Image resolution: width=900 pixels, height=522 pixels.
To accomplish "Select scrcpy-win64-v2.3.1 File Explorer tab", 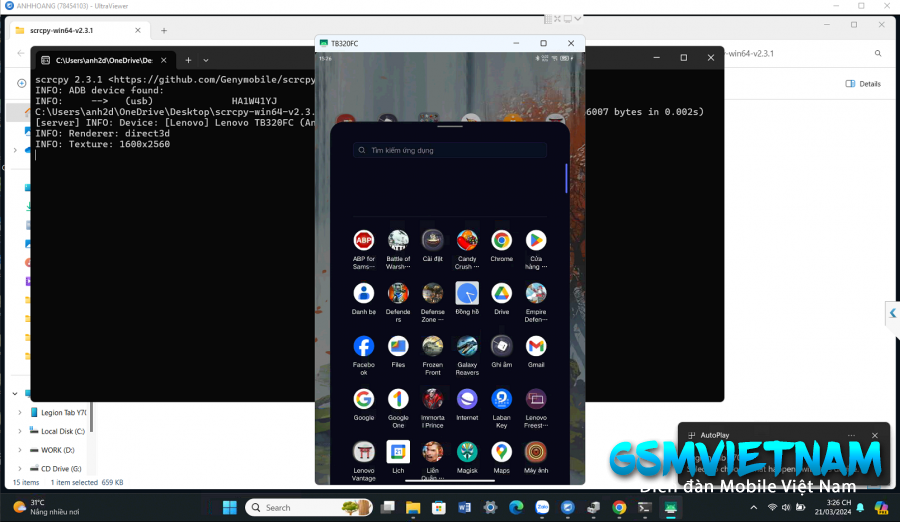I will click(x=79, y=30).
